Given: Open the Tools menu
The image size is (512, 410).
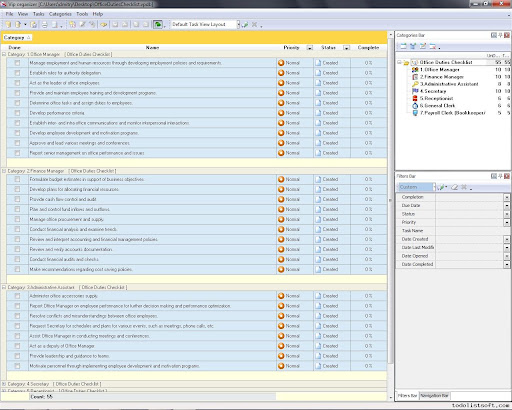Looking at the screenshot, I should (x=82, y=14).
